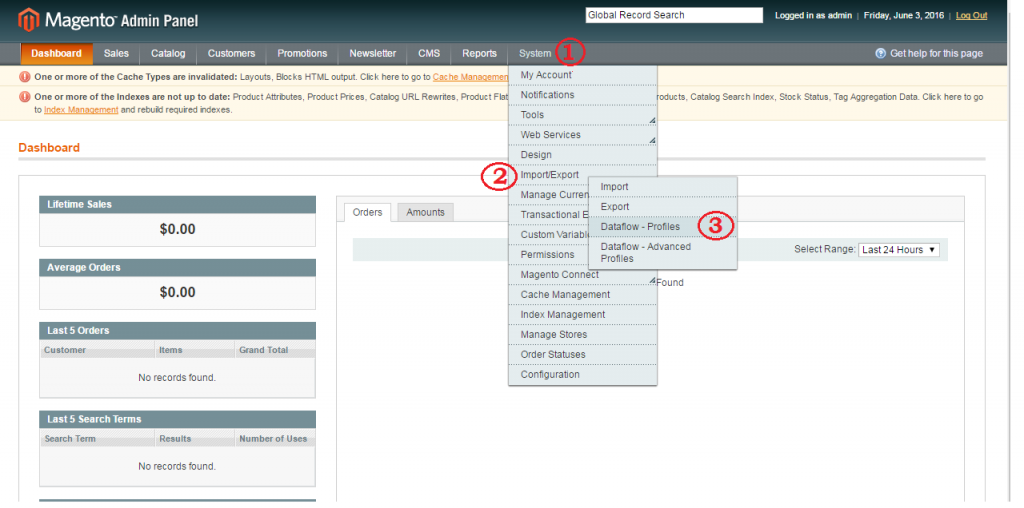Choose Export in the submenu

pyautogui.click(x=663, y=207)
